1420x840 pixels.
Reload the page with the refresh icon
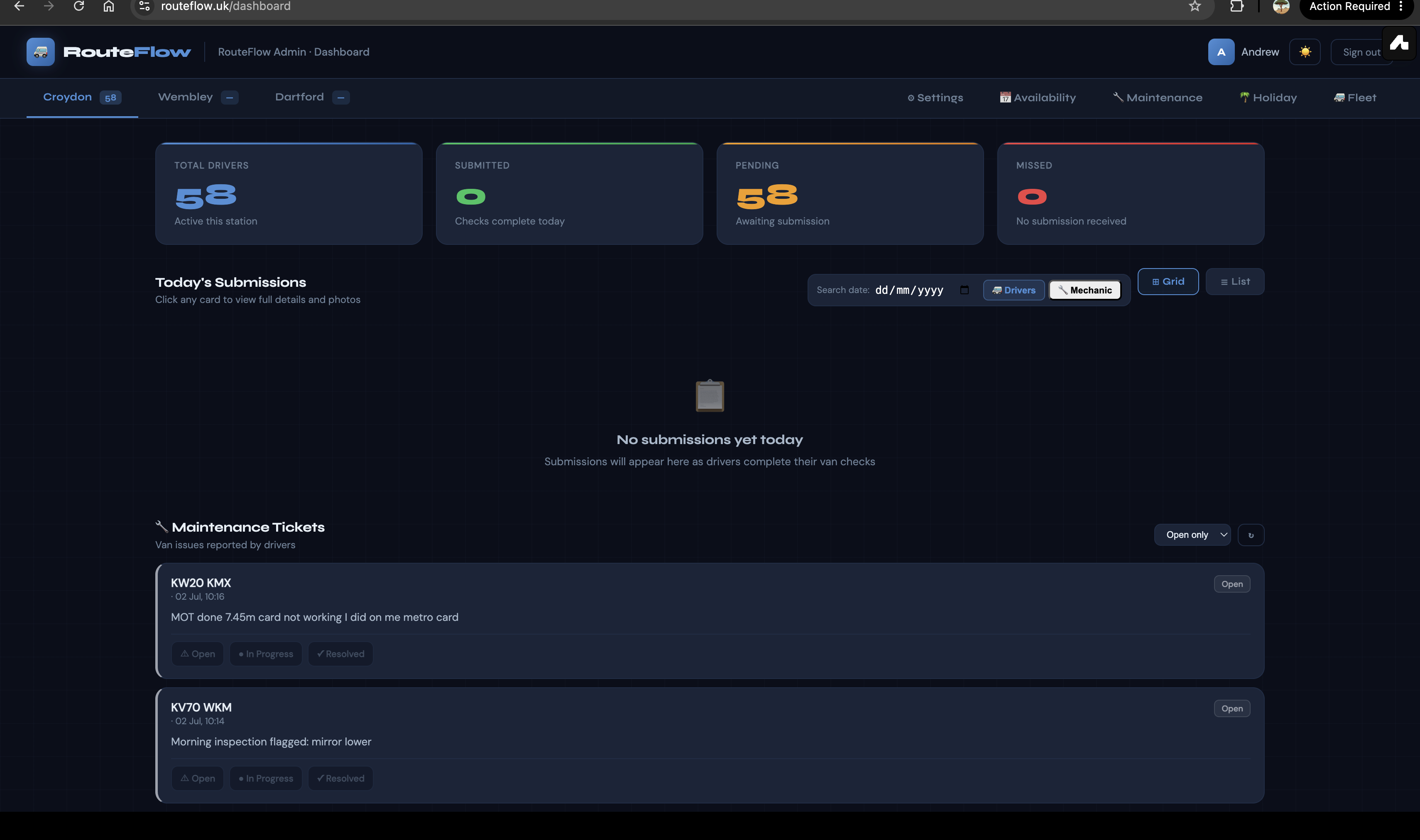(79, 6)
